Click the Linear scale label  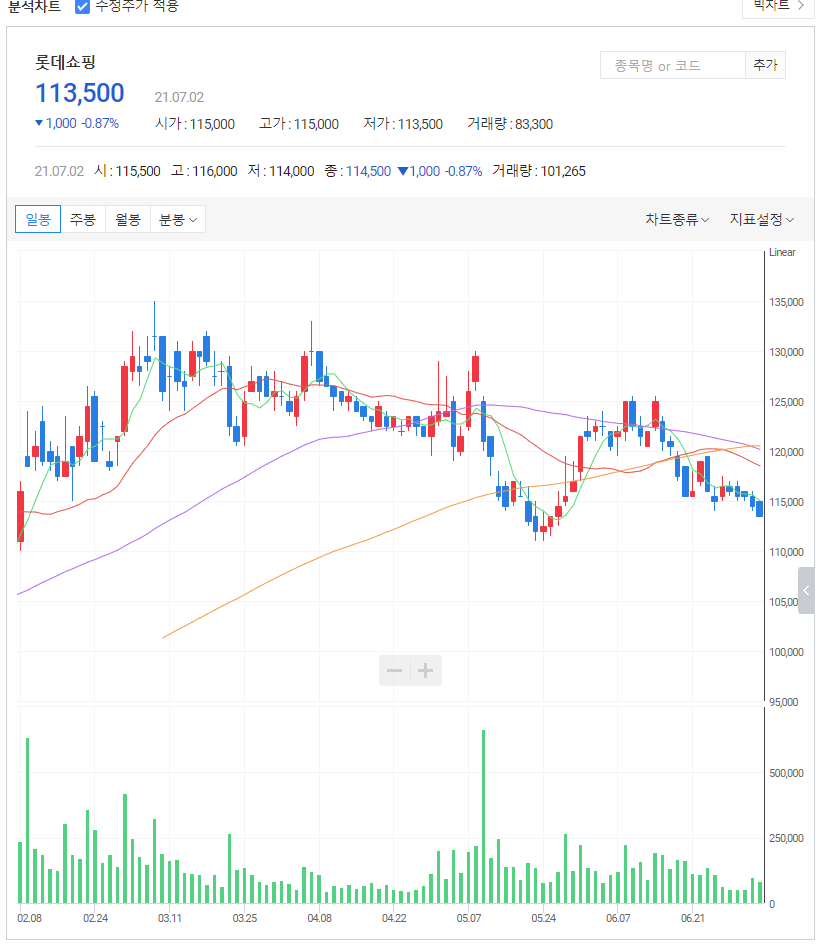click(x=782, y=252)
